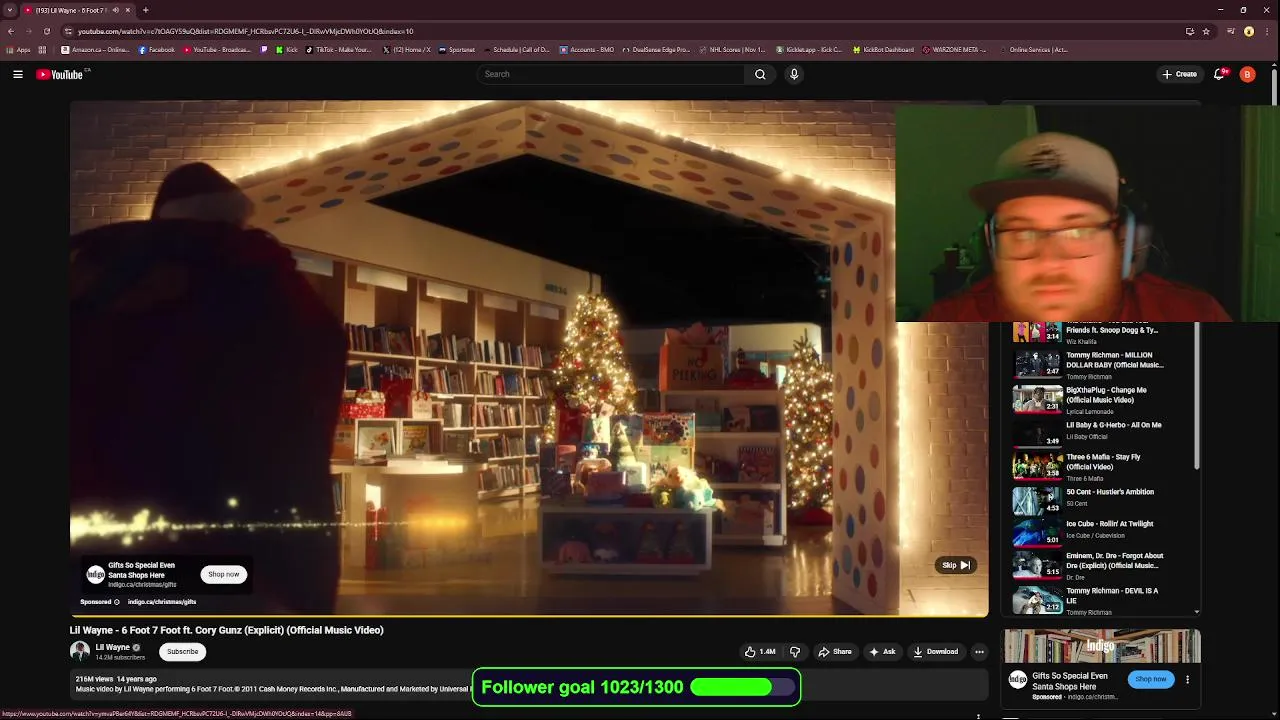Open the Amazon.ca bookmark
The image size is (1280, 720).
point(95,49)
